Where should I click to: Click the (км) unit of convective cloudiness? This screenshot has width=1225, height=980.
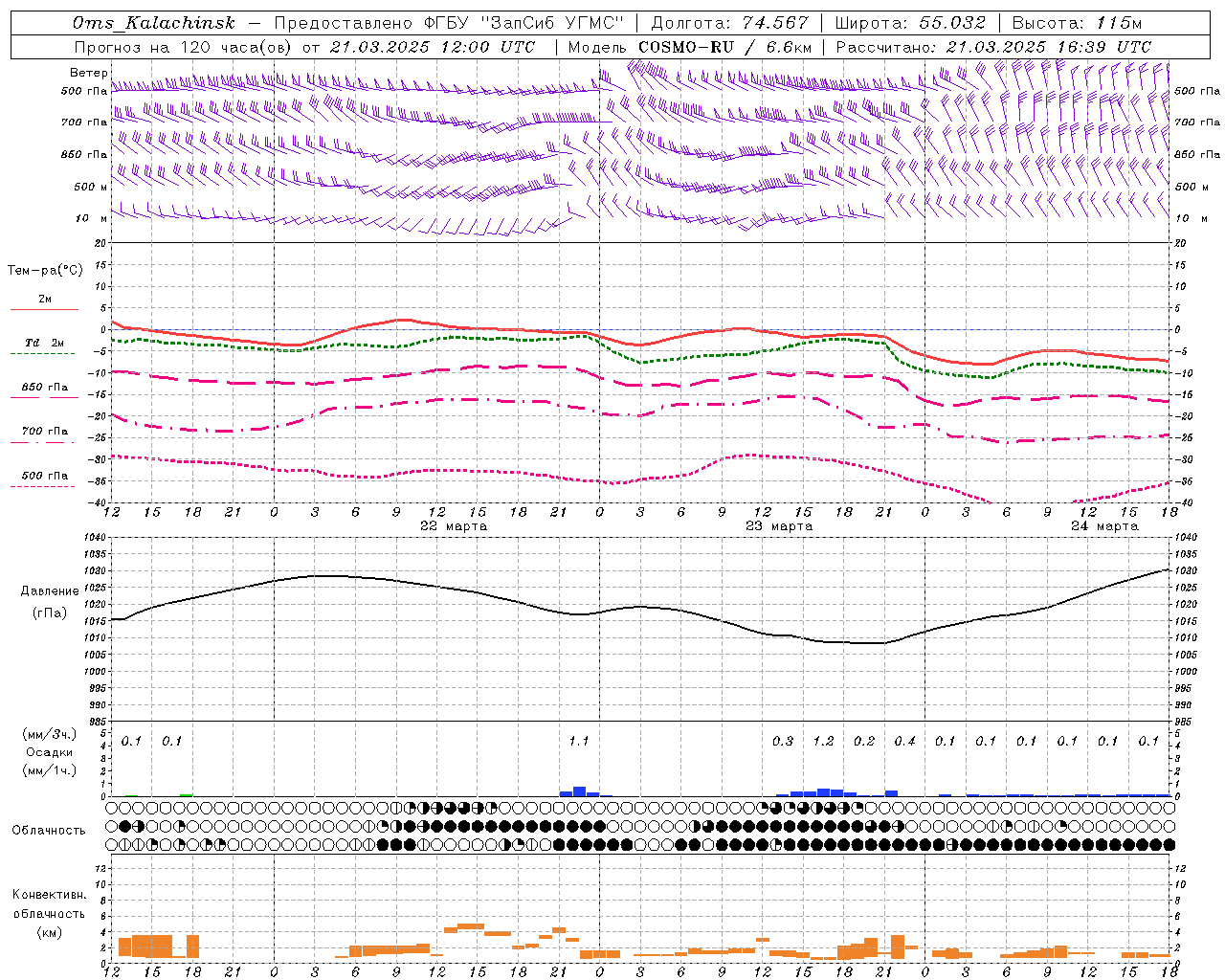[50, 932]
